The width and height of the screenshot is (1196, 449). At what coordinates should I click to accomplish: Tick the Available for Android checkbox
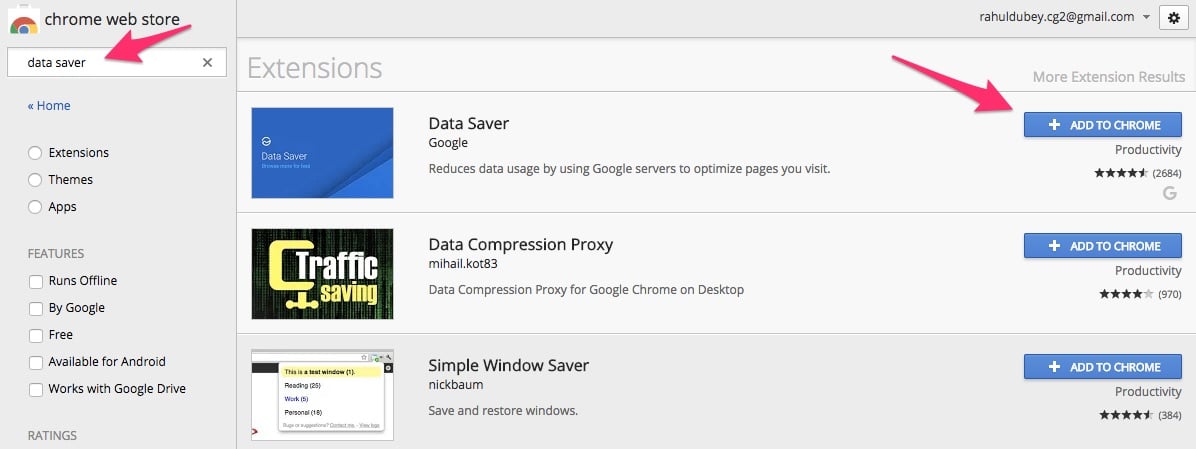coord(36,362)
